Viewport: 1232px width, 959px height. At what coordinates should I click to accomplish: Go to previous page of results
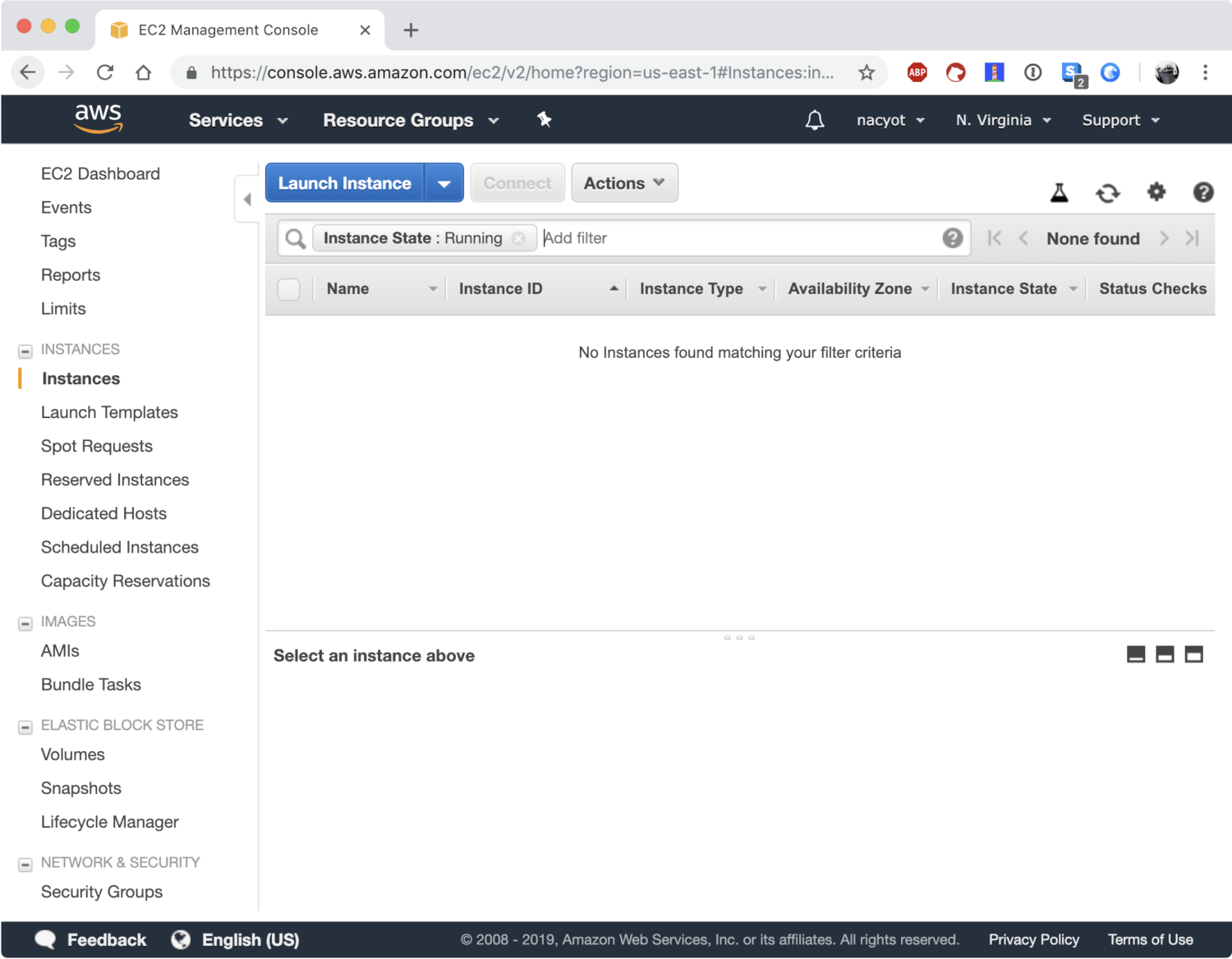point(1023,238)
